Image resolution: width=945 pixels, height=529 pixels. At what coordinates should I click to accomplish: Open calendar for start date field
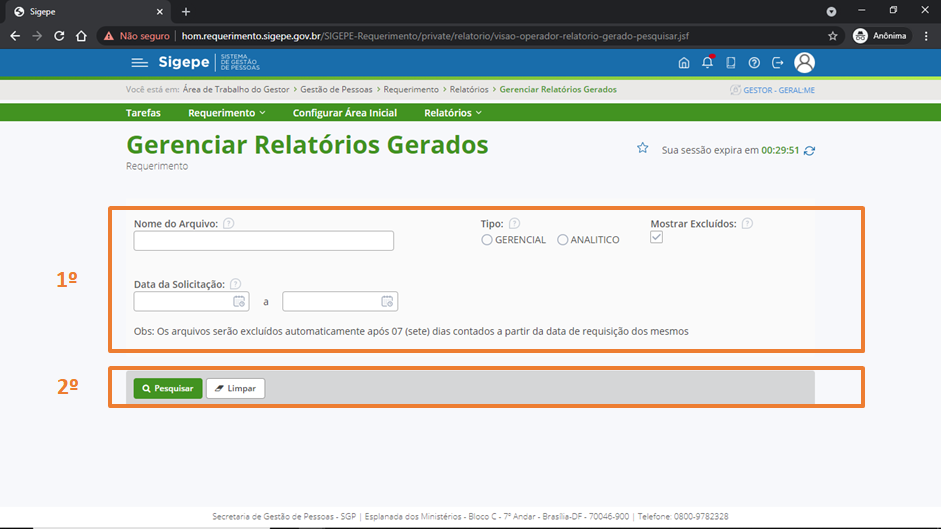pyautogui.click(x=239, y=301)
